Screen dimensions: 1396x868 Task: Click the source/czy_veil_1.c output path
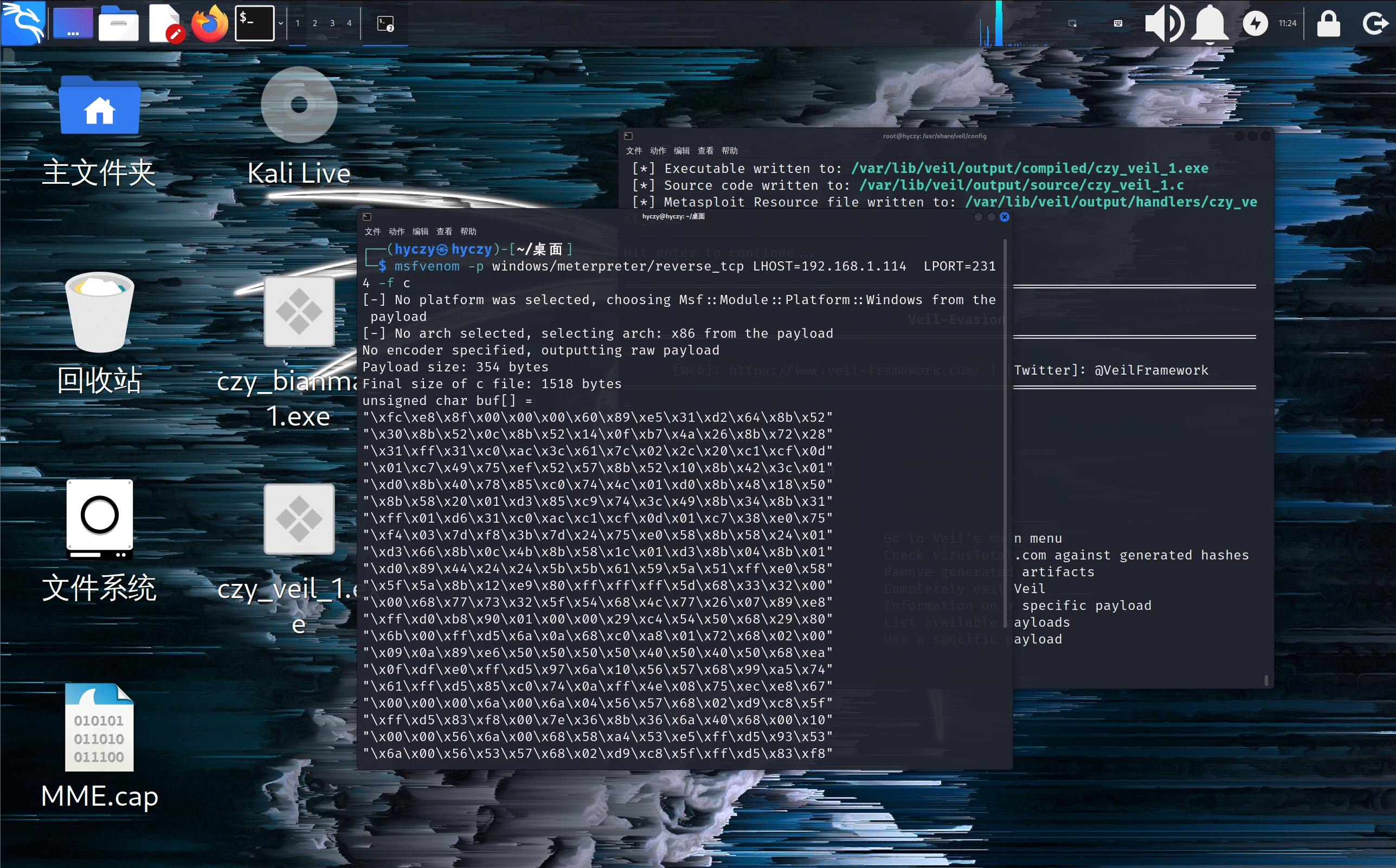(1021, 185)
